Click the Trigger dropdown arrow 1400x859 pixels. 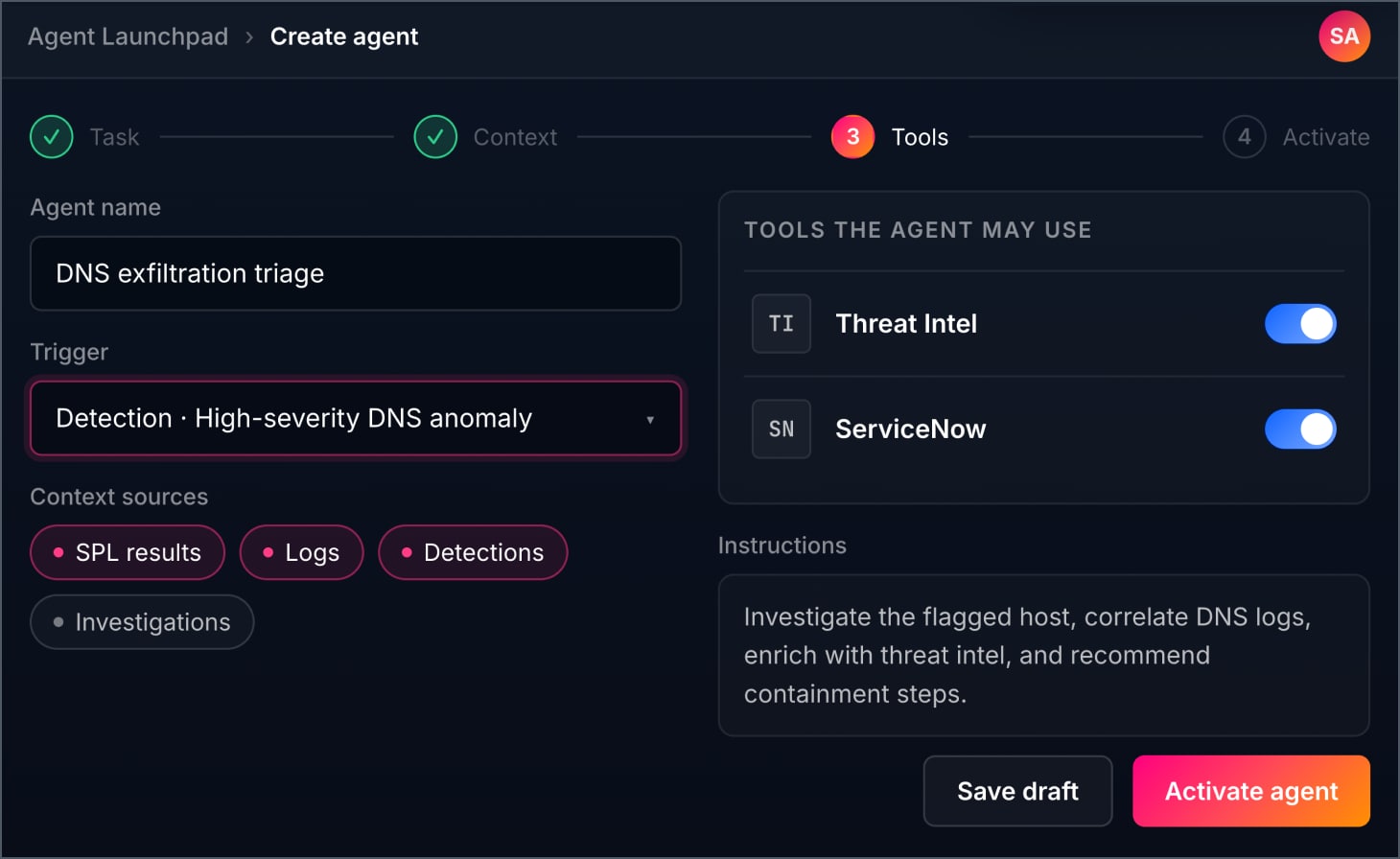[650, 419]
